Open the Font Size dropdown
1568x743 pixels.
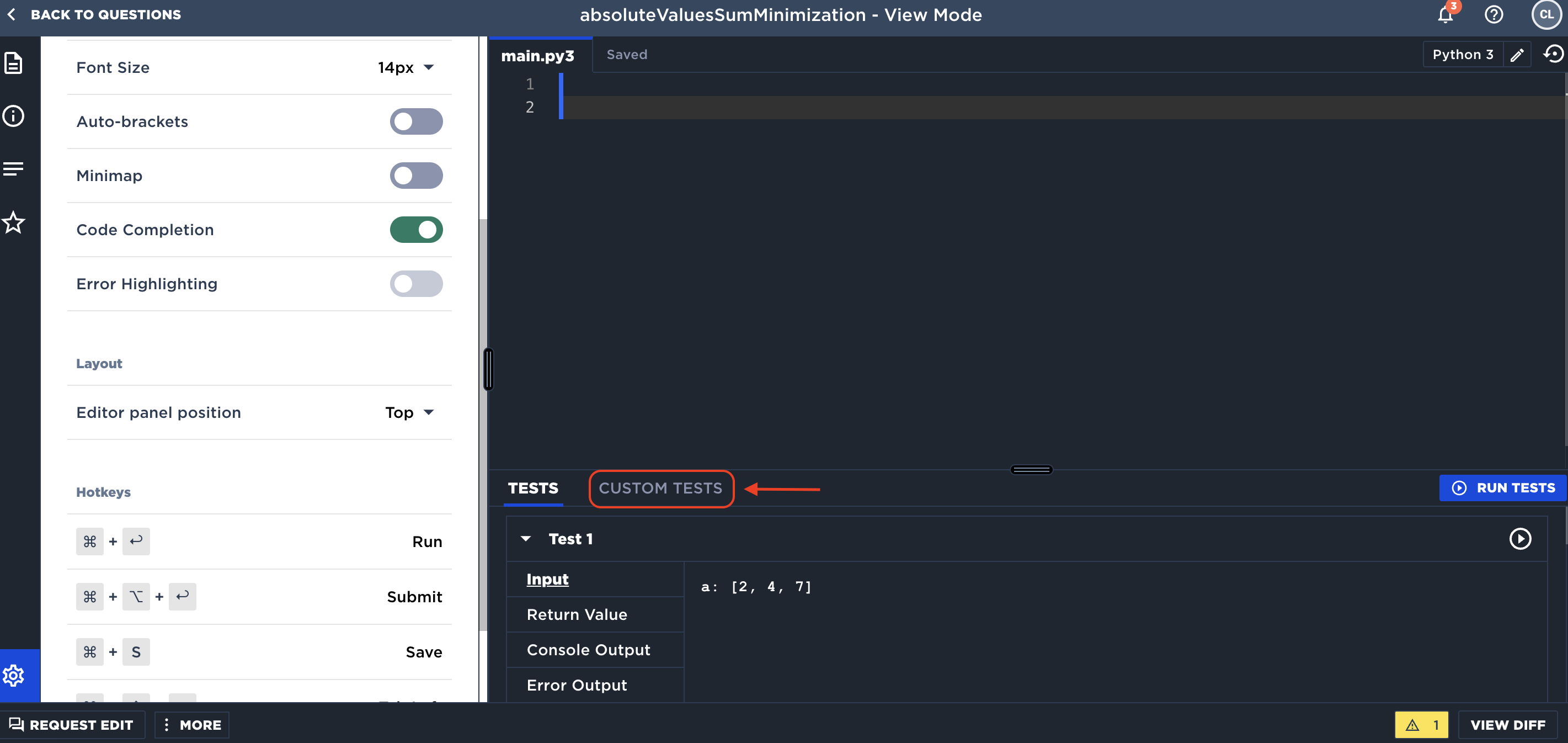(406, 67)
